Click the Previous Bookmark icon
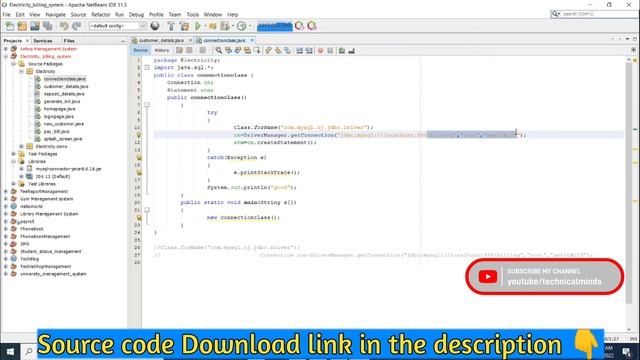Viewport: 640px width, 360px height. click(x=268, y=51)
